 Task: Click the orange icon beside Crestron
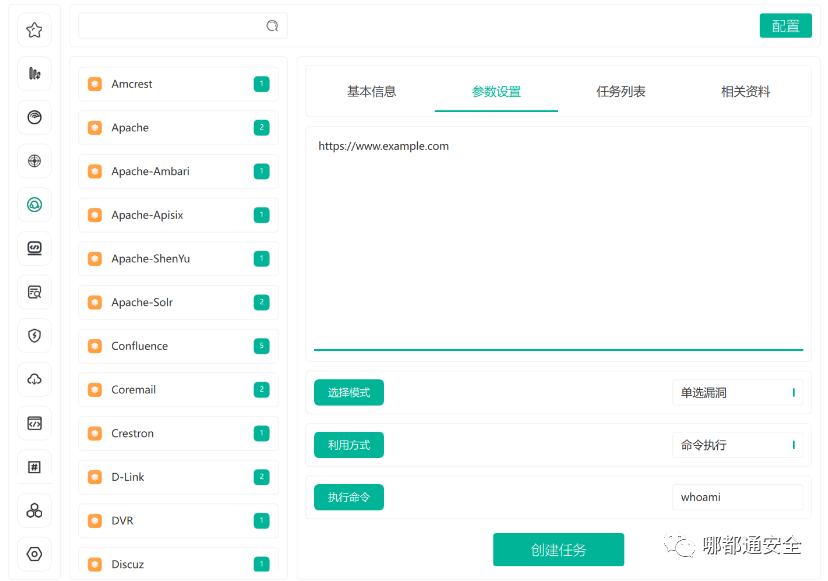click(x=95, y=434)
